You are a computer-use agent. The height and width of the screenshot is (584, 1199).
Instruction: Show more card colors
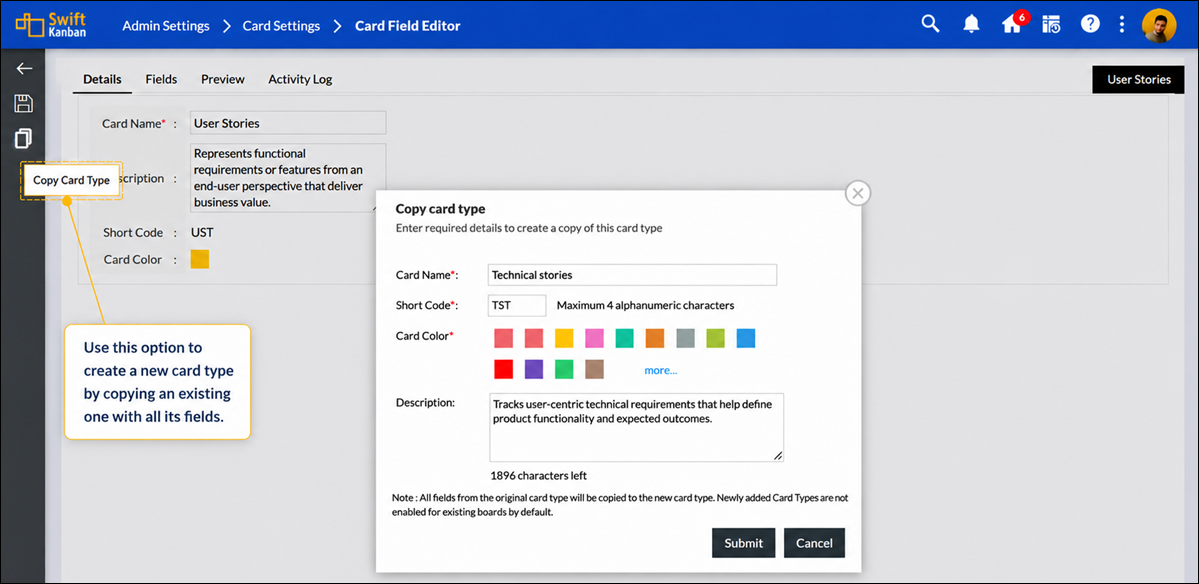tap(661, 370)
